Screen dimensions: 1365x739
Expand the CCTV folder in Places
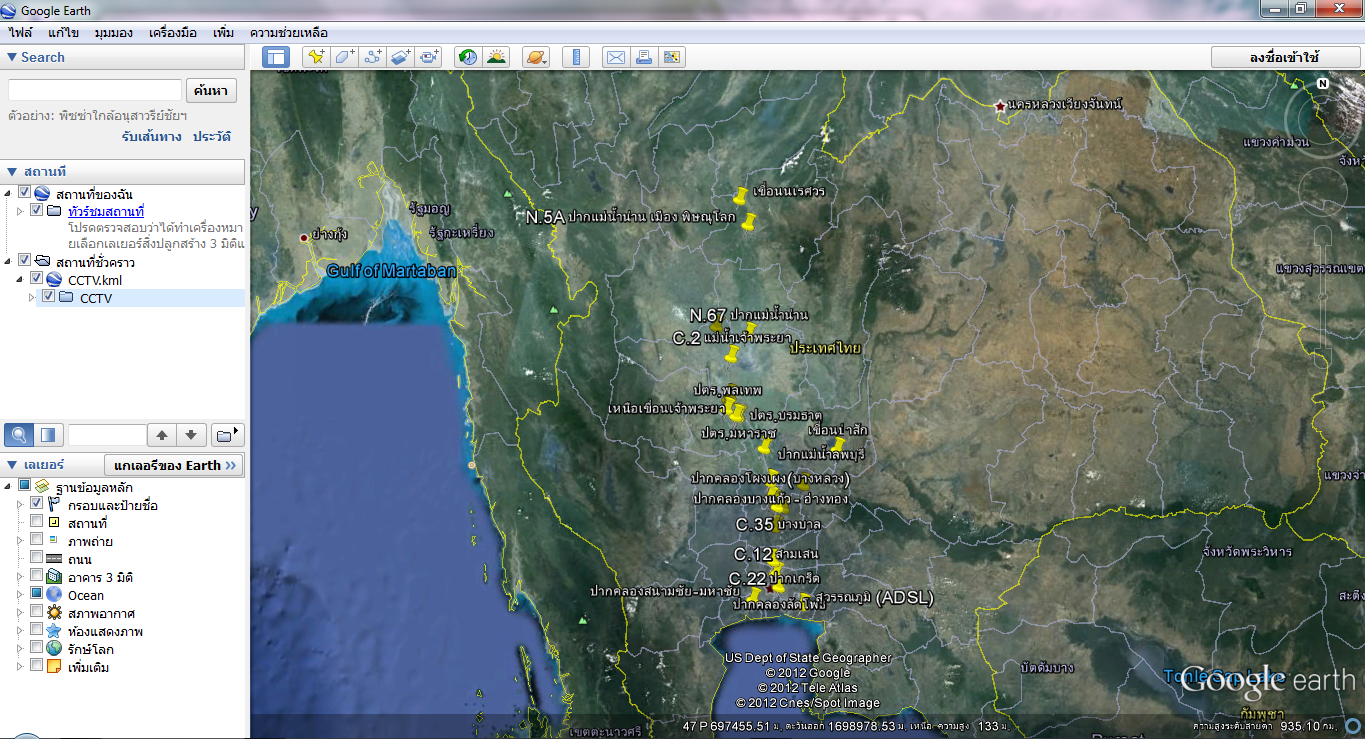31,297
